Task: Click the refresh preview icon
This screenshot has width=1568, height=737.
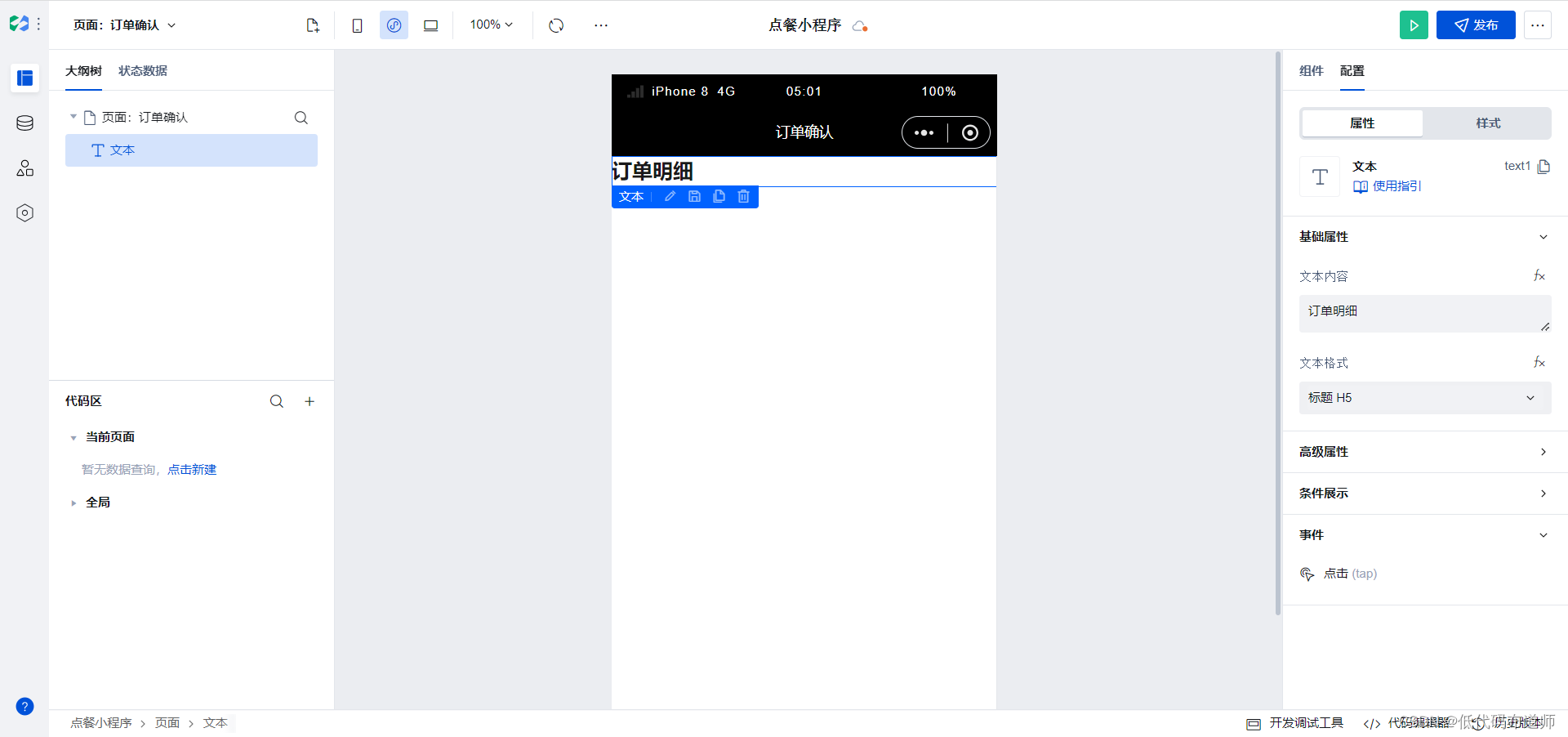Action: (x=556, y=25)
